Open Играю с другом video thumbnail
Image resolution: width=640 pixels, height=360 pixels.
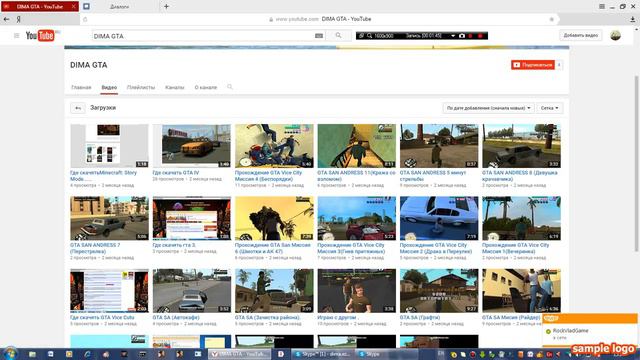357,291
